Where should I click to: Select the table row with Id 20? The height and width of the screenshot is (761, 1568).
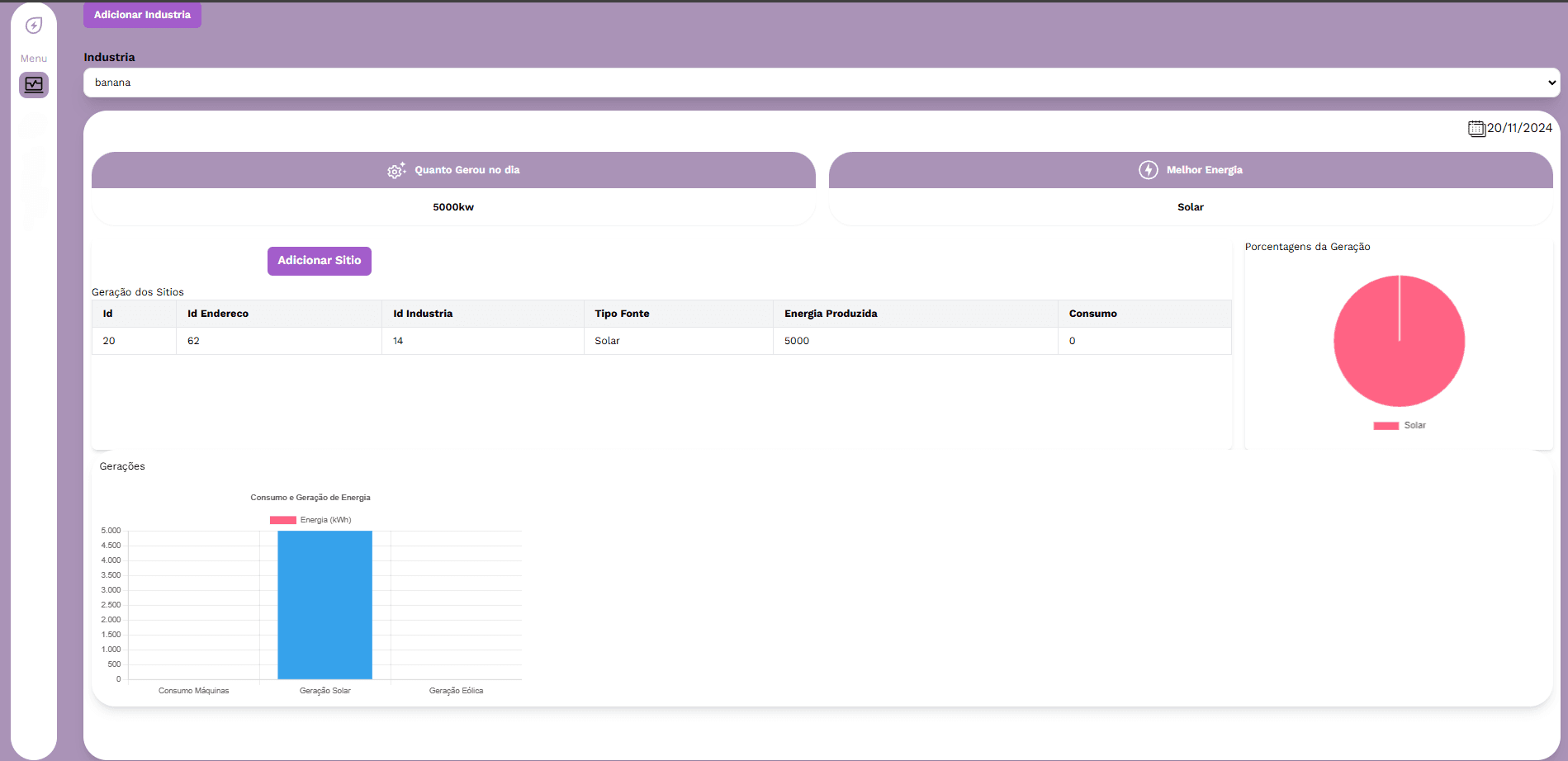click(x=661, y=341)
